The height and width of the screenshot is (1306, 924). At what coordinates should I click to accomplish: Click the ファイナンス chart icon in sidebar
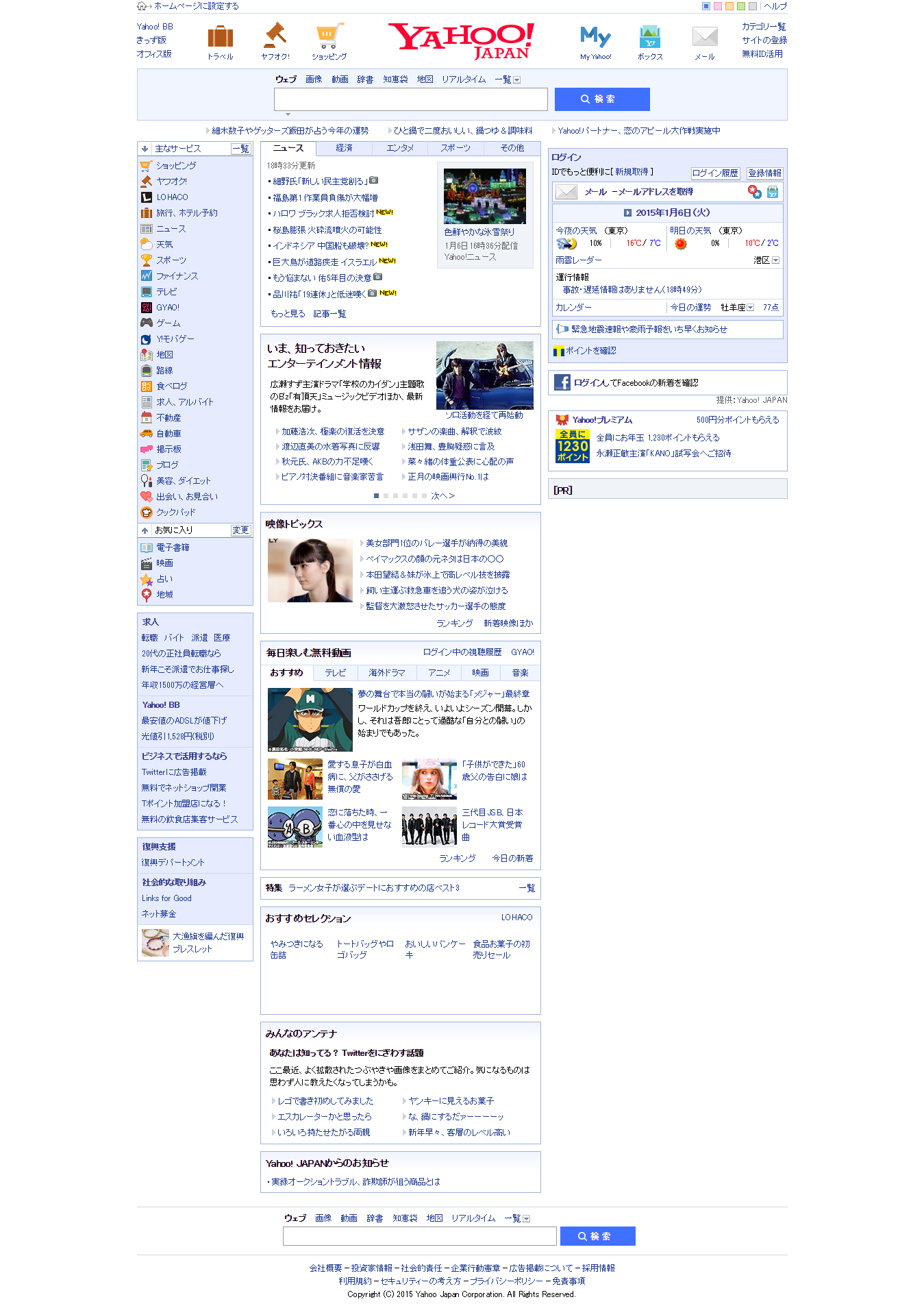[x=146, y=276]
